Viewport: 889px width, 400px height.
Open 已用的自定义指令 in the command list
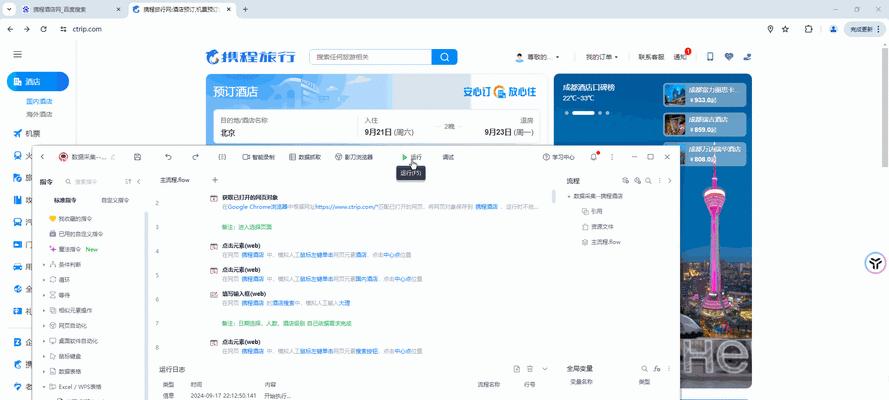point(76,233)
